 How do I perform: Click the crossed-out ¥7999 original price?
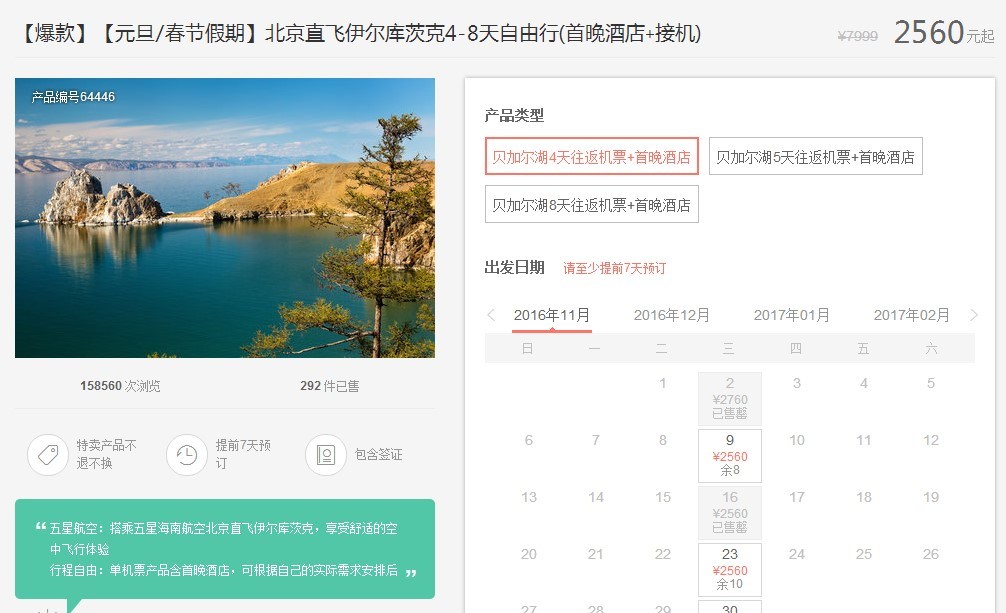858,36
